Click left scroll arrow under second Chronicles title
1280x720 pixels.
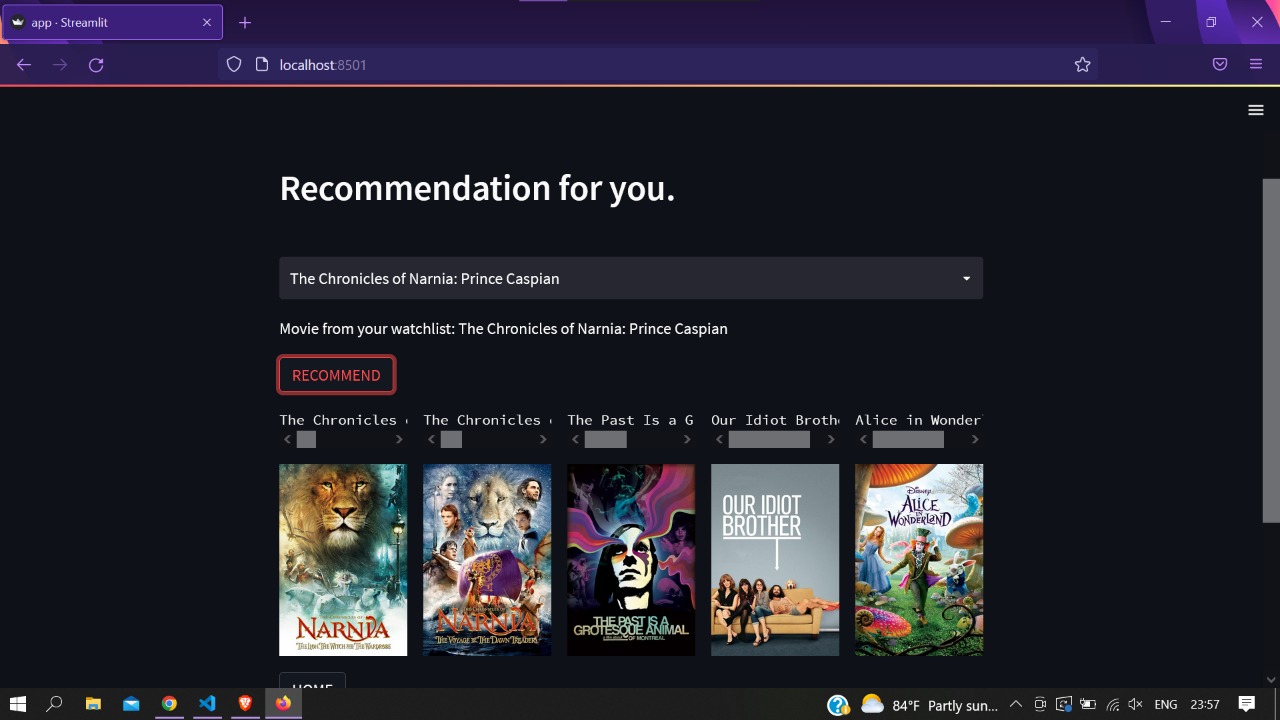(x=431, y=439)
